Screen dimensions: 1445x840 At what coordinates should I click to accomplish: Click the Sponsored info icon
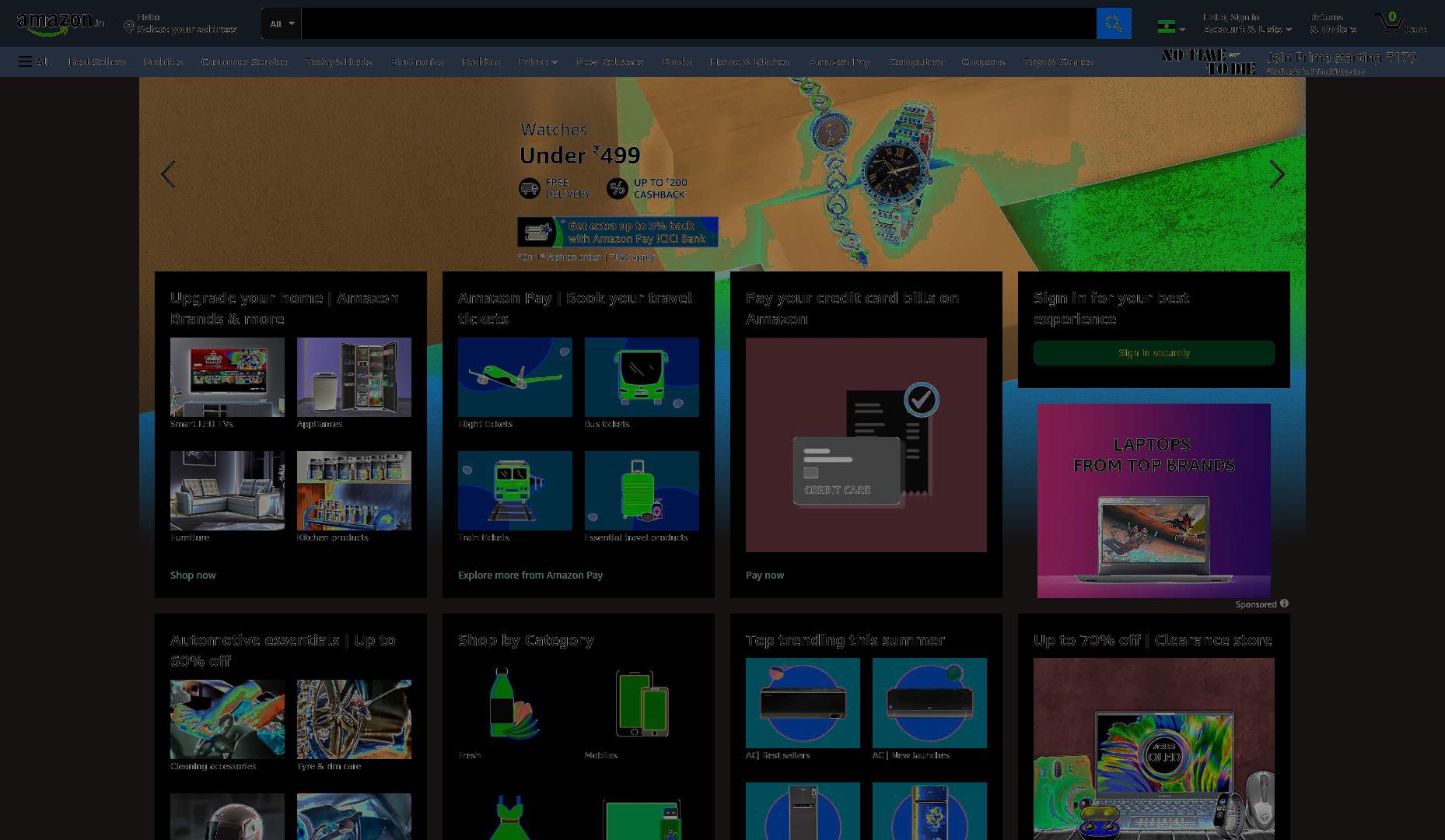[x=1284, y=603]
